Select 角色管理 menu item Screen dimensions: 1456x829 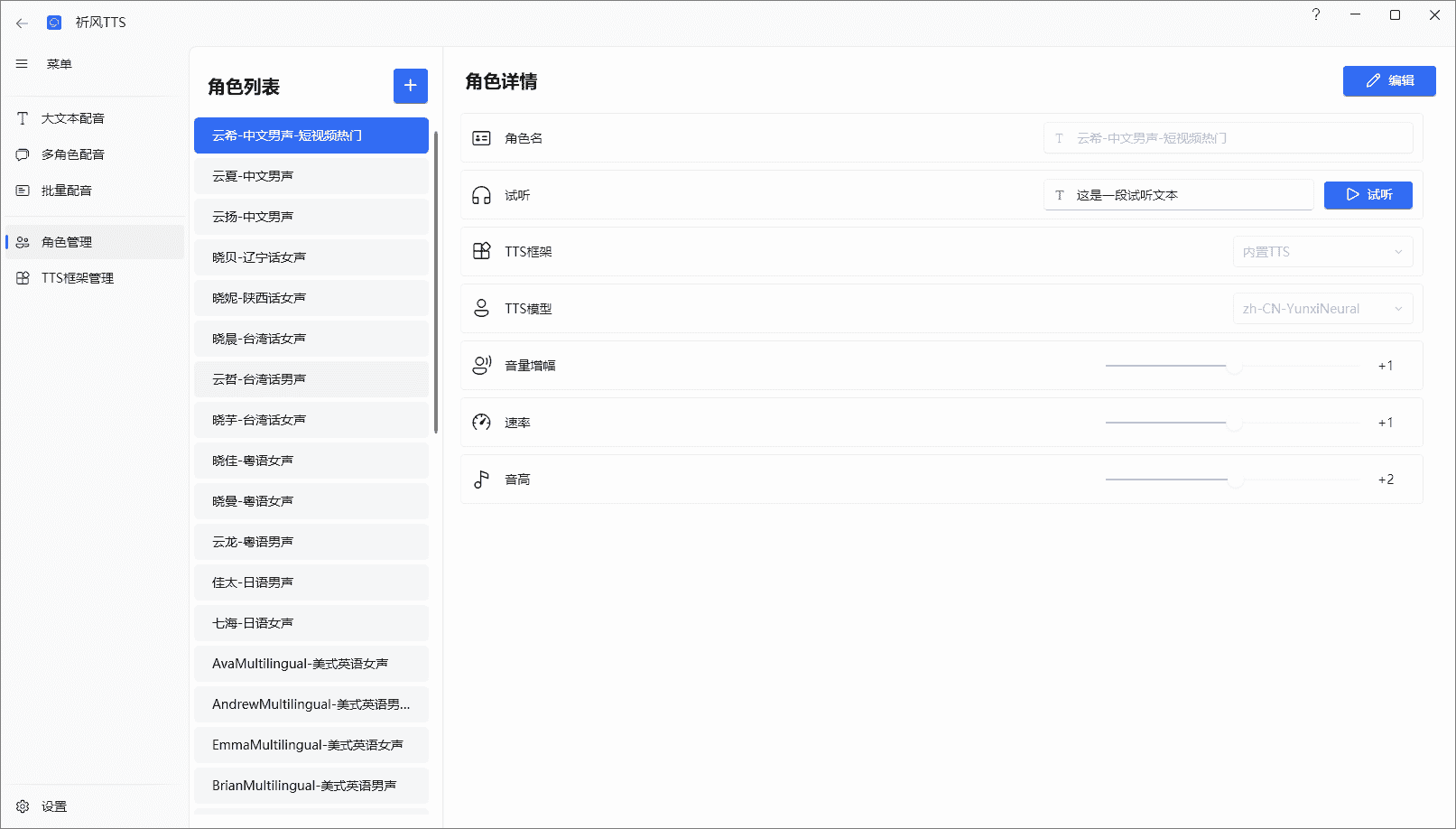point(95,242)
